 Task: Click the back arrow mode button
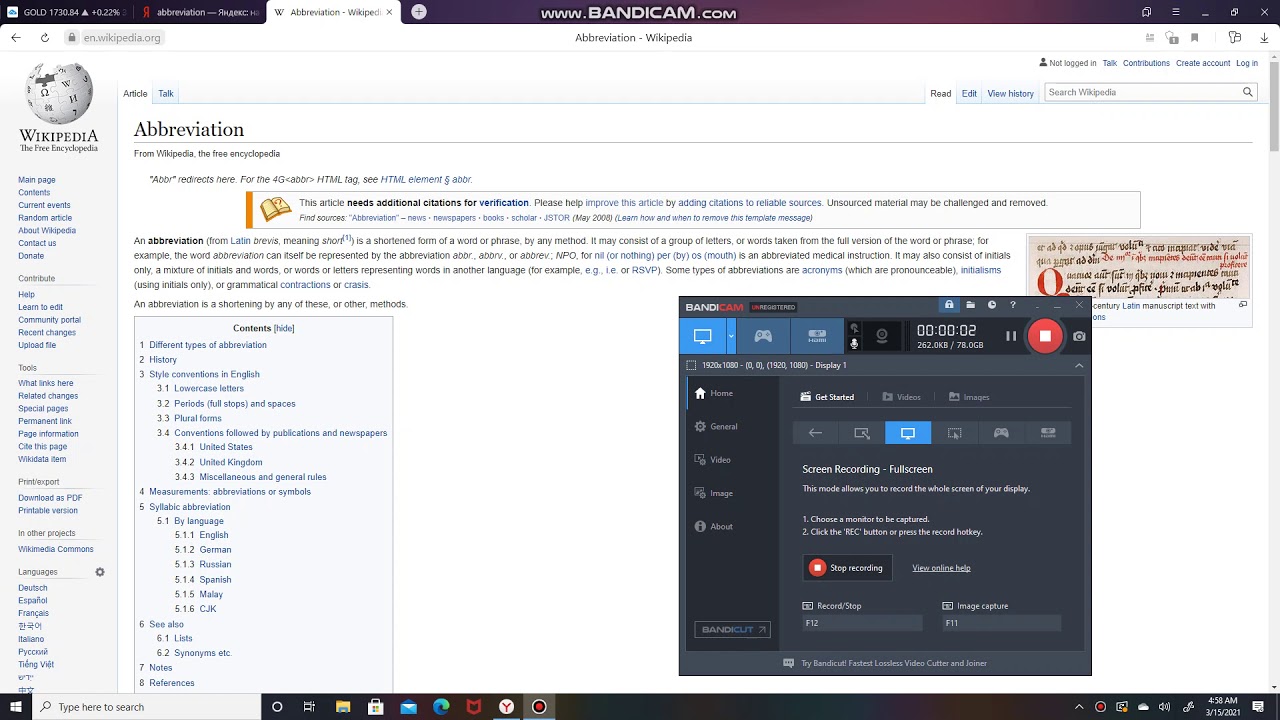(x=815, y=433)
